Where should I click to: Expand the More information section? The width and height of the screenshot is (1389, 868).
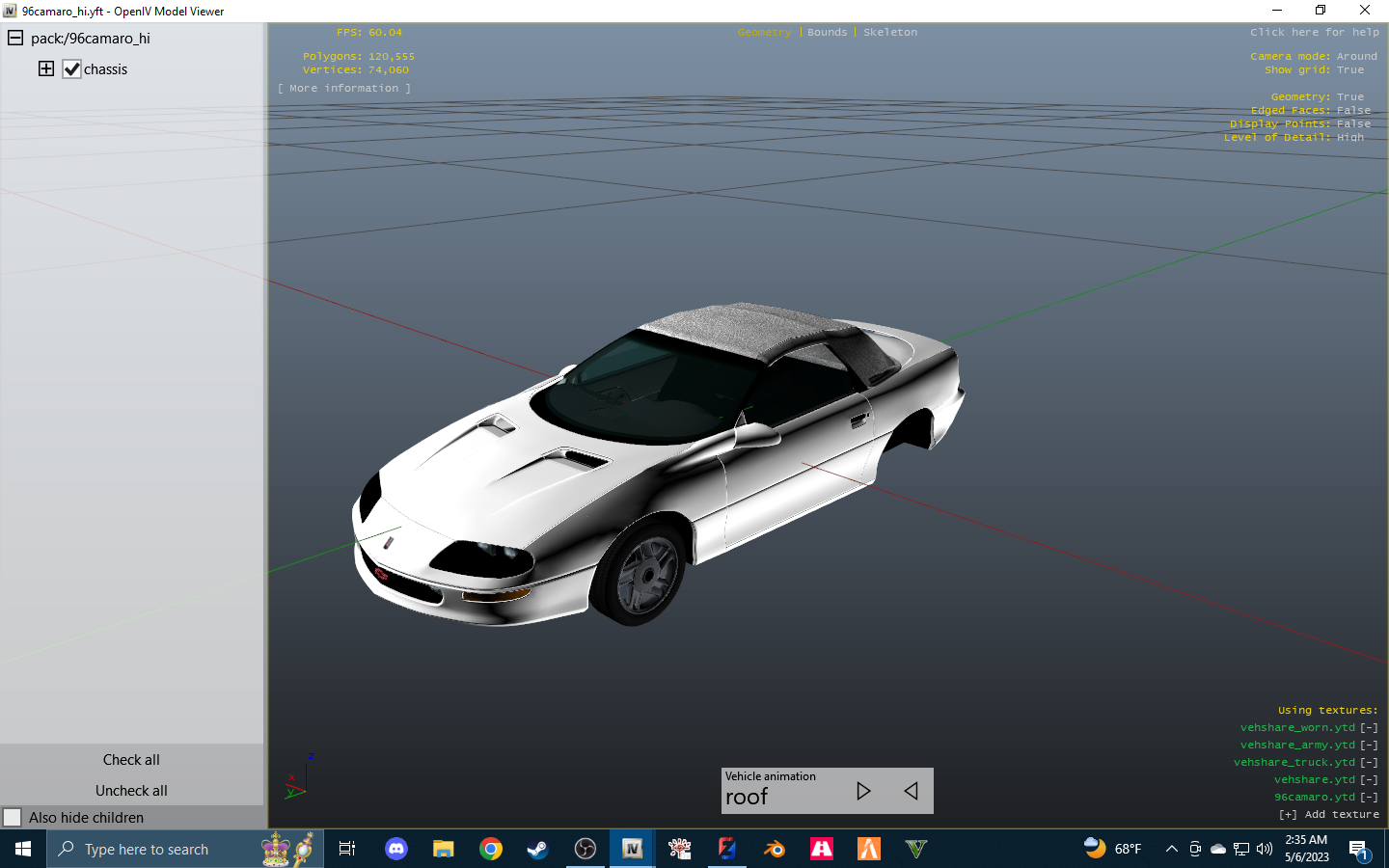tap(344, 89)
